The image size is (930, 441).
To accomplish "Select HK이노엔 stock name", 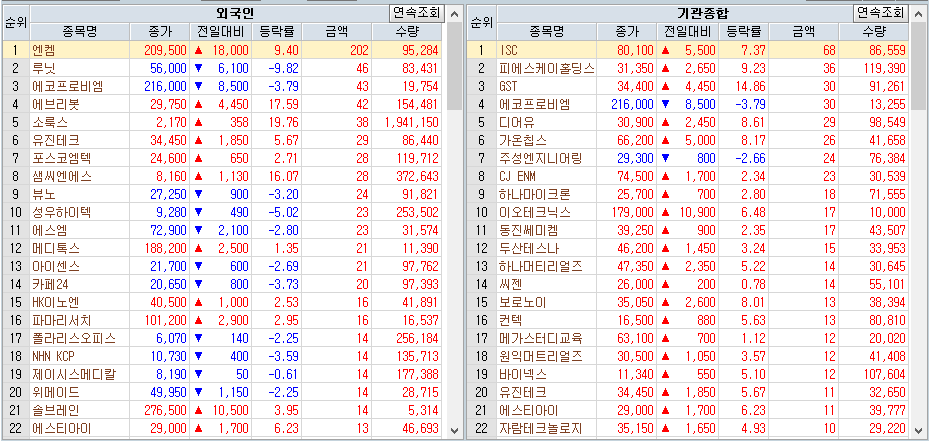I will pos(55,302).
